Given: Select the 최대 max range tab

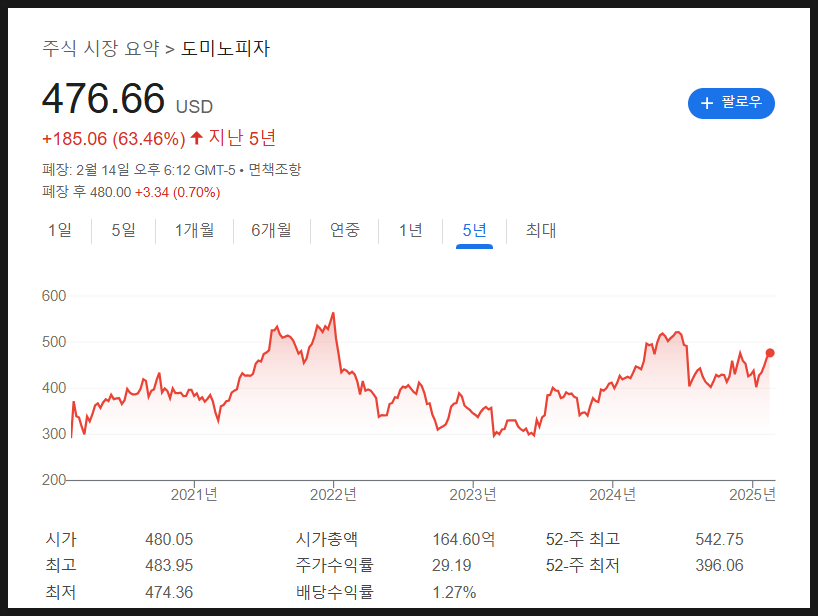Looking at the screenshot, I should click(541, 230).
